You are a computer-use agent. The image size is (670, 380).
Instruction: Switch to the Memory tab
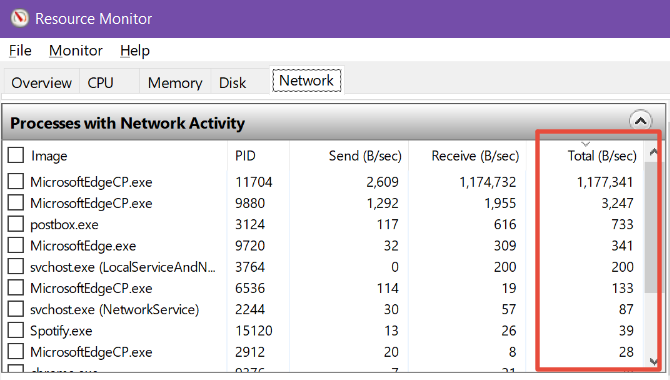click(175, 82)
